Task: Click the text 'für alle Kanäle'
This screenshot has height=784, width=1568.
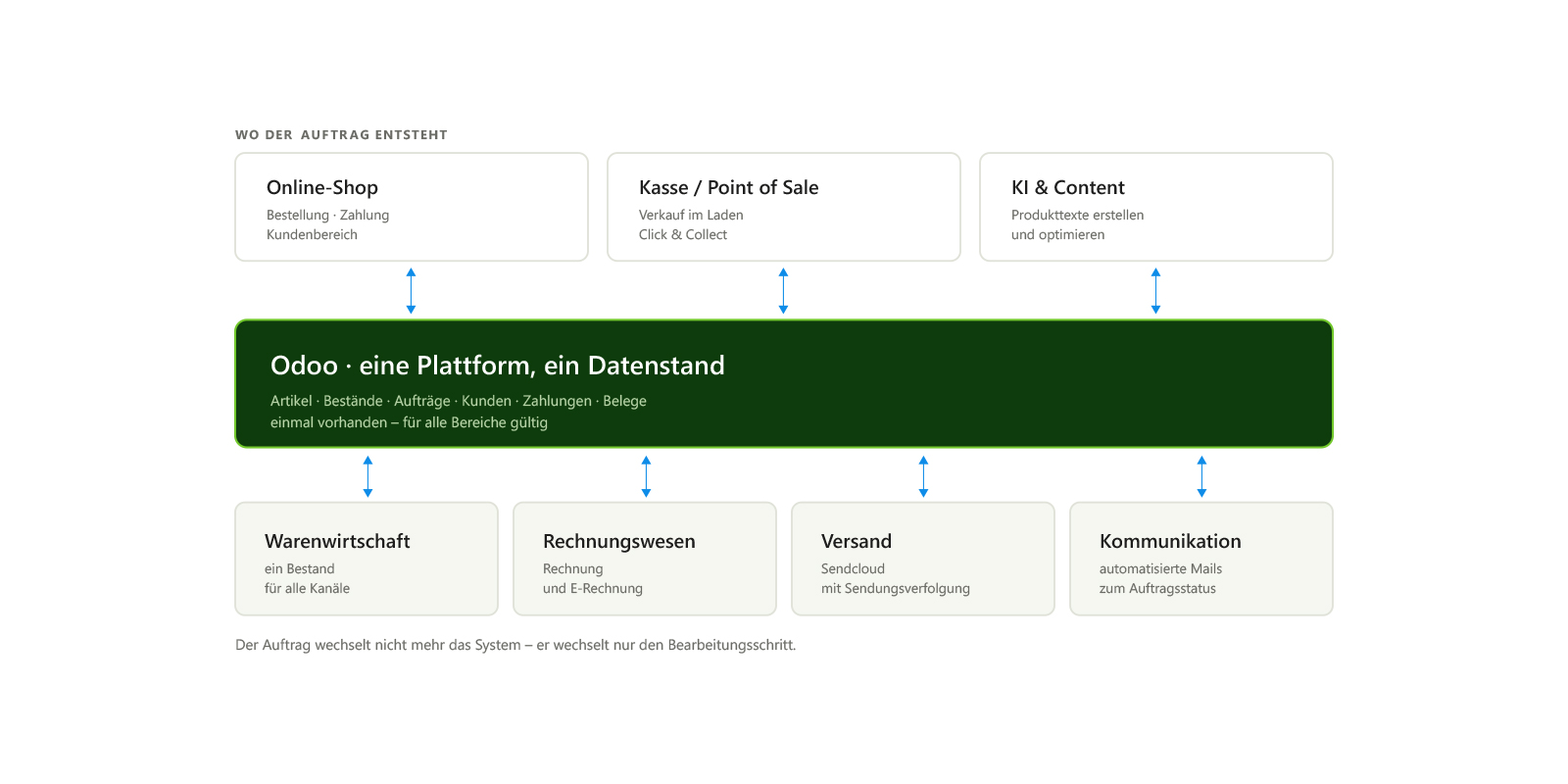Action: click(x=307, y=588)
